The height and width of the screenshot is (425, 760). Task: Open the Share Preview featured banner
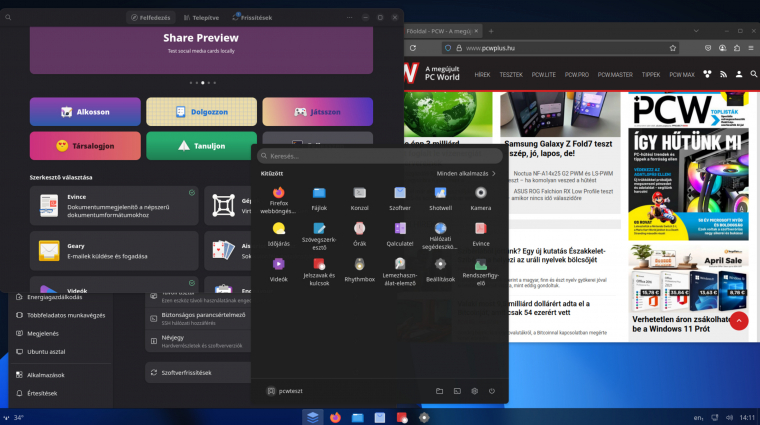[x=201, y=50]
